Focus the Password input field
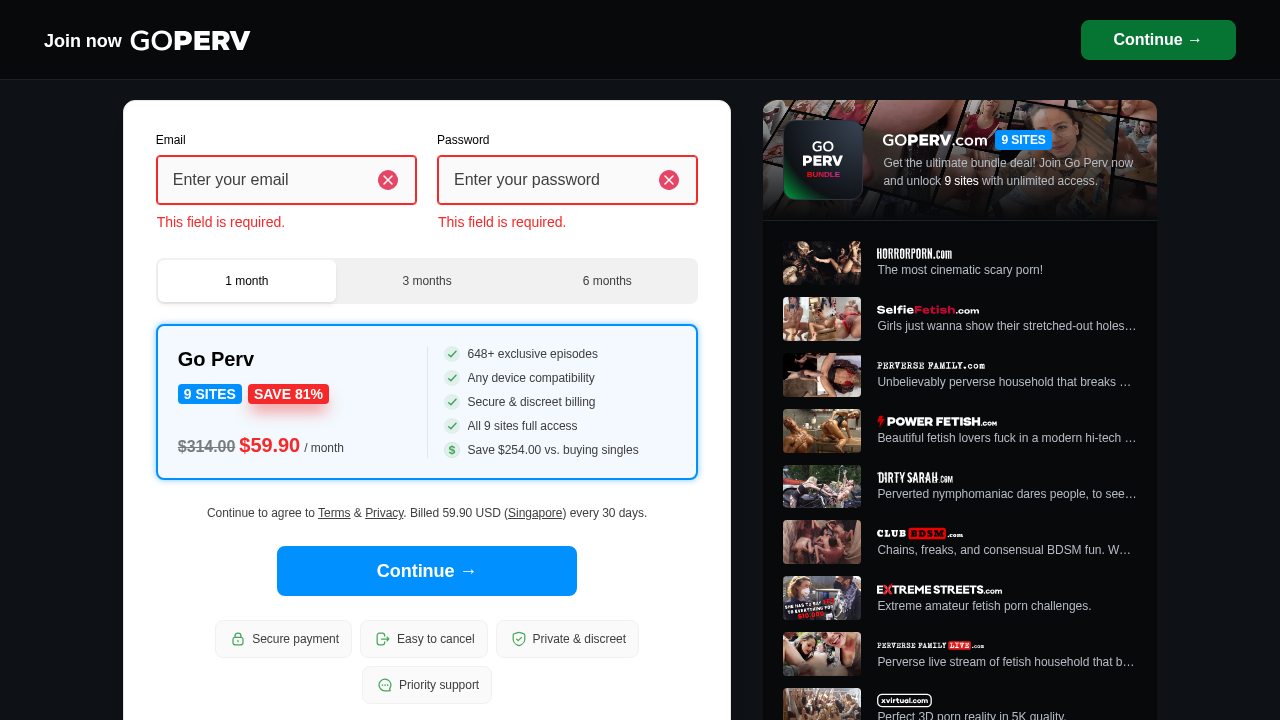Screen dimensions: 1280x720 click(x=567, y=180)
